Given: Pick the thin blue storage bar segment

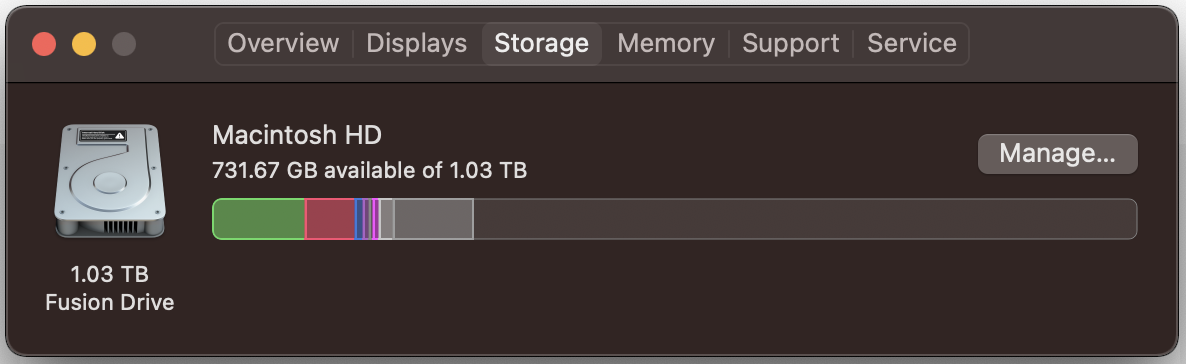Looking at the screenshot, I should point(359,219).
